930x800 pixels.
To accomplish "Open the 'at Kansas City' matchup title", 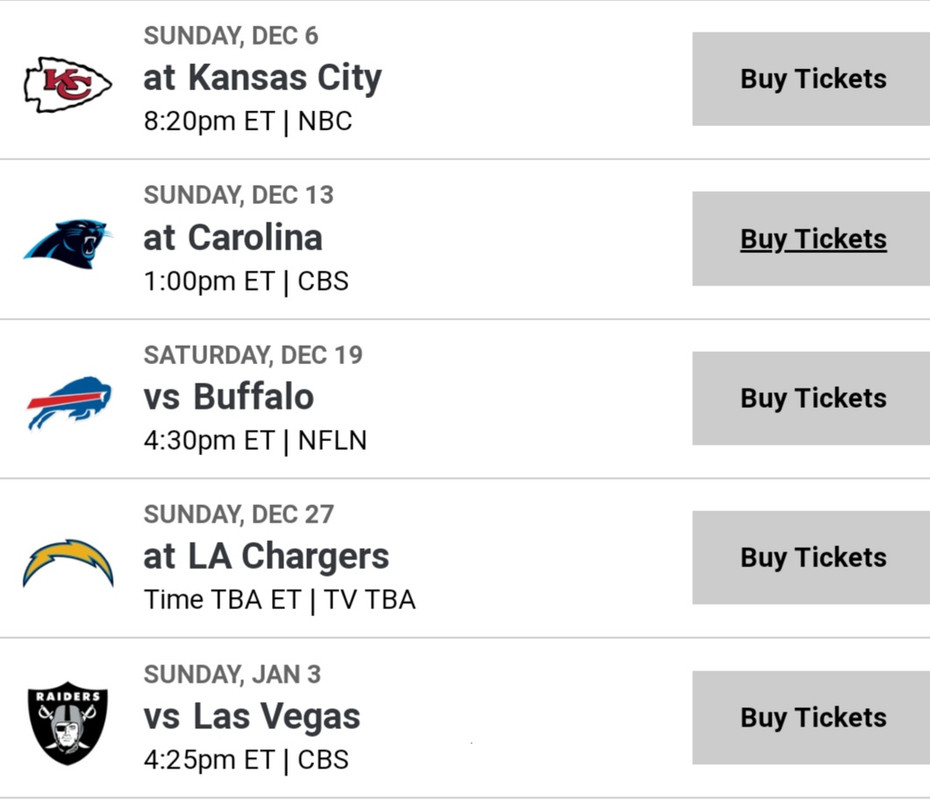I will click(263, 78).
